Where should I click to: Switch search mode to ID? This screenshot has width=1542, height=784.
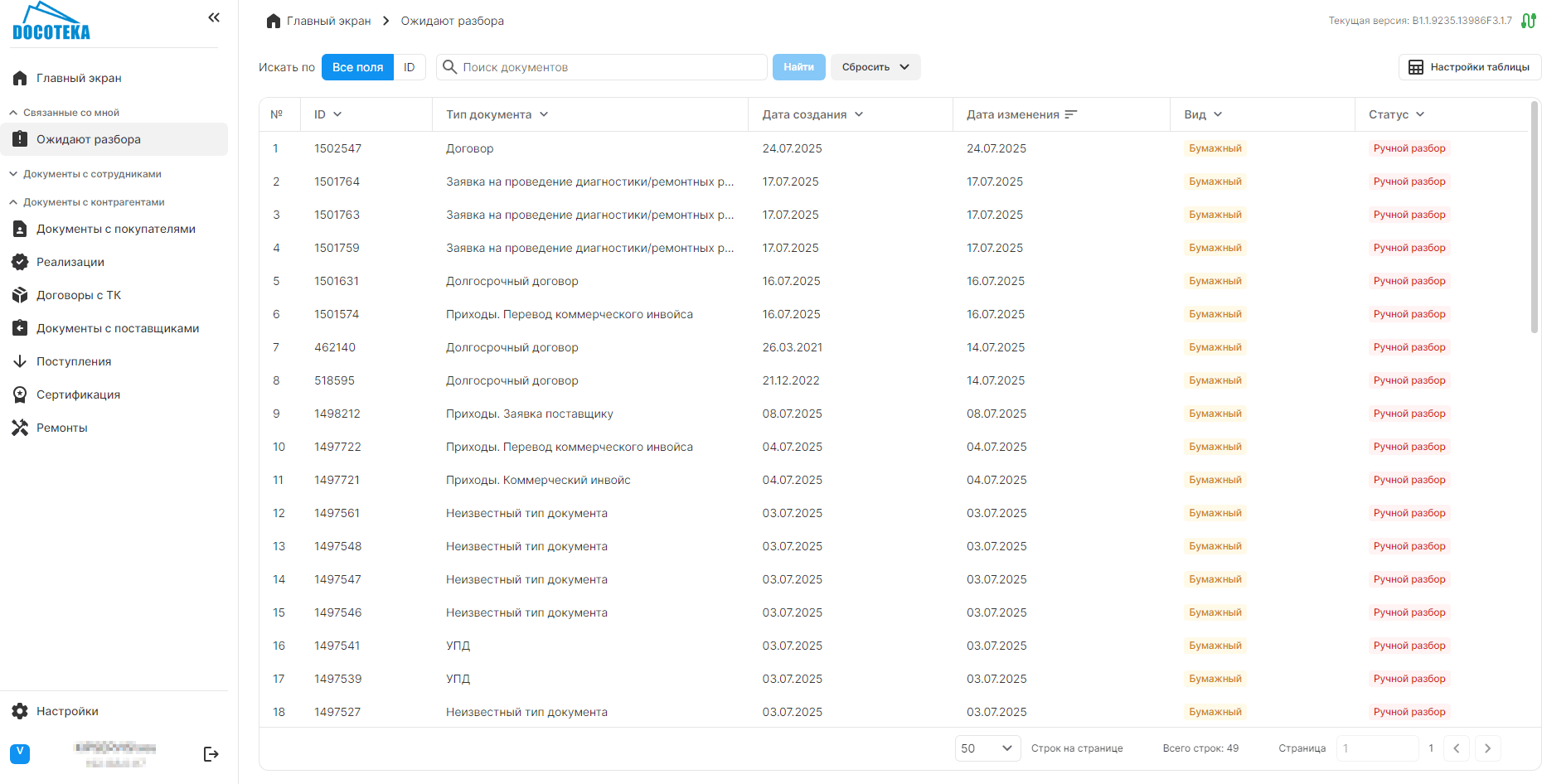[409, 67]
